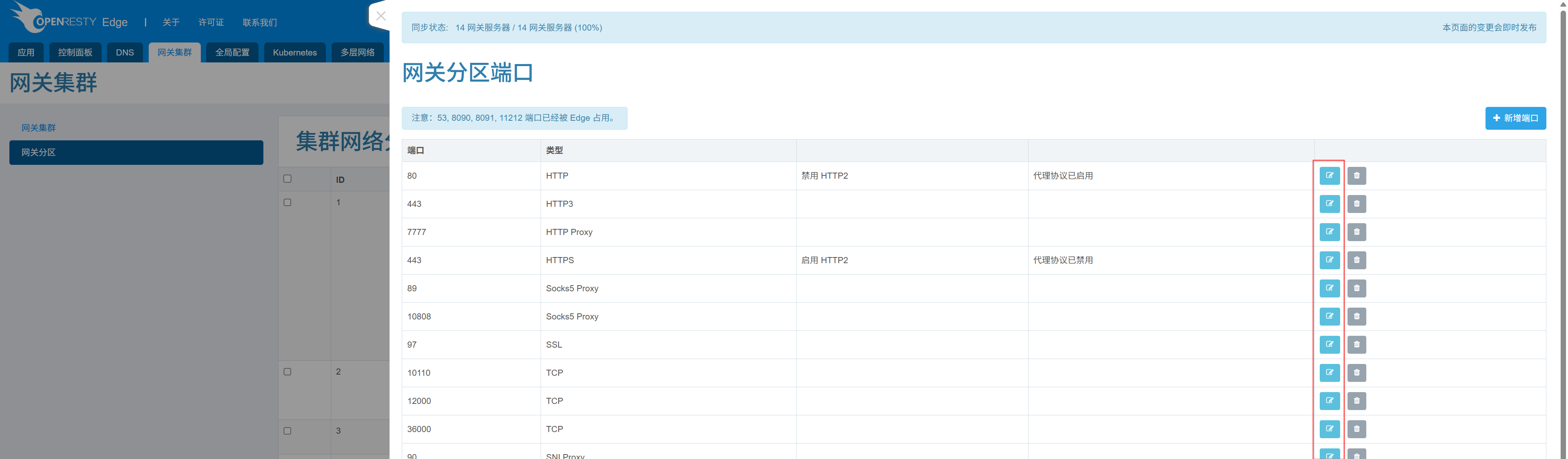Check the select-all checkbox in ID header
This screenshot has width=1568, height=459.
point(287,179)
